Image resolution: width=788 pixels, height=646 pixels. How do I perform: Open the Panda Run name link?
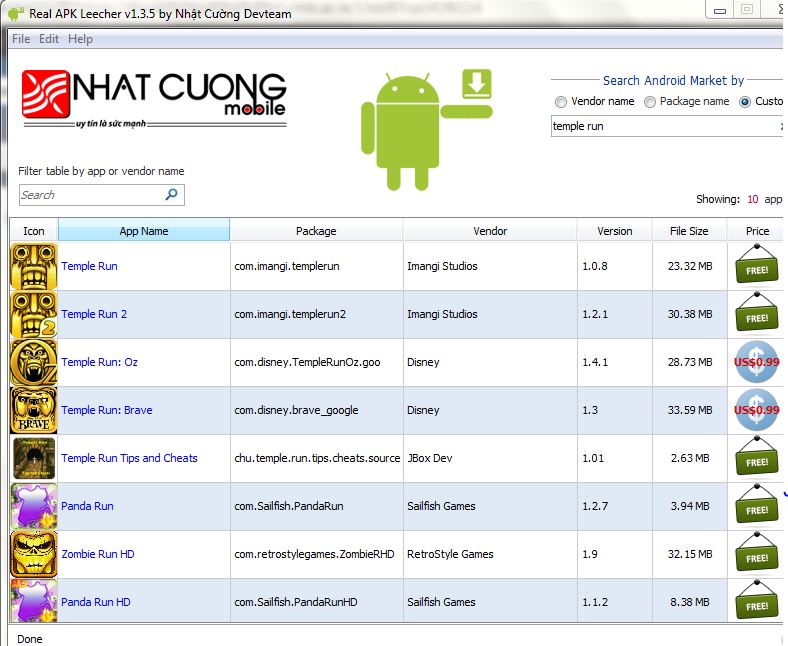click(87, 506)
